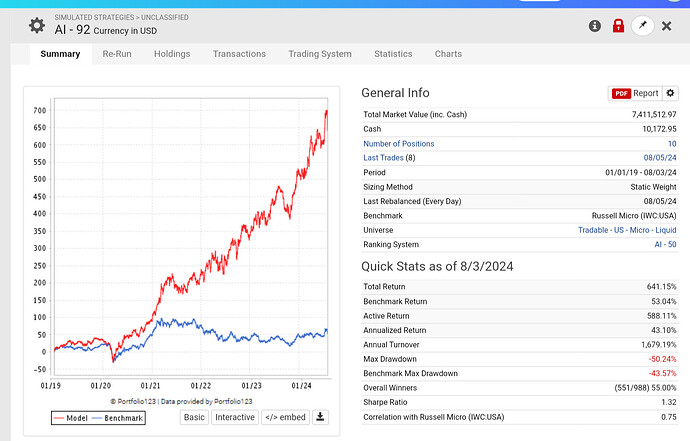Click the Model legend entry
The image size is (690, 441).
coord(71,418)
